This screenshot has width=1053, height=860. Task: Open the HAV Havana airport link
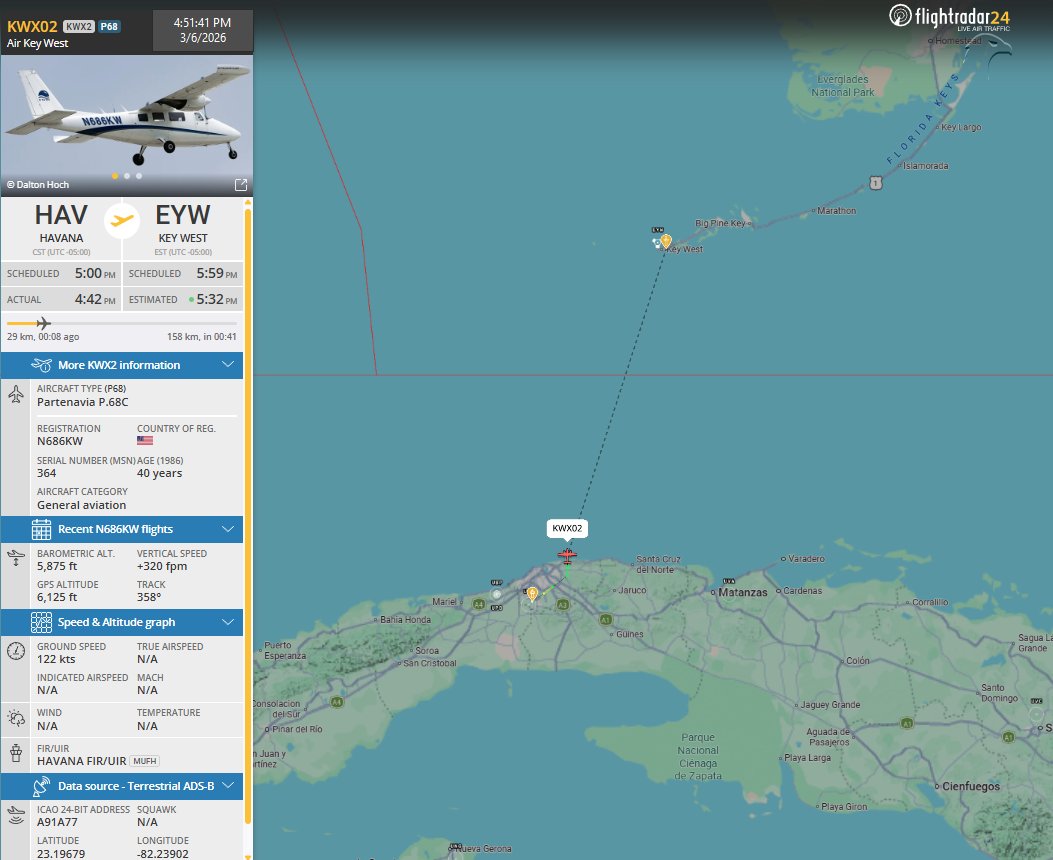(61, 215)
